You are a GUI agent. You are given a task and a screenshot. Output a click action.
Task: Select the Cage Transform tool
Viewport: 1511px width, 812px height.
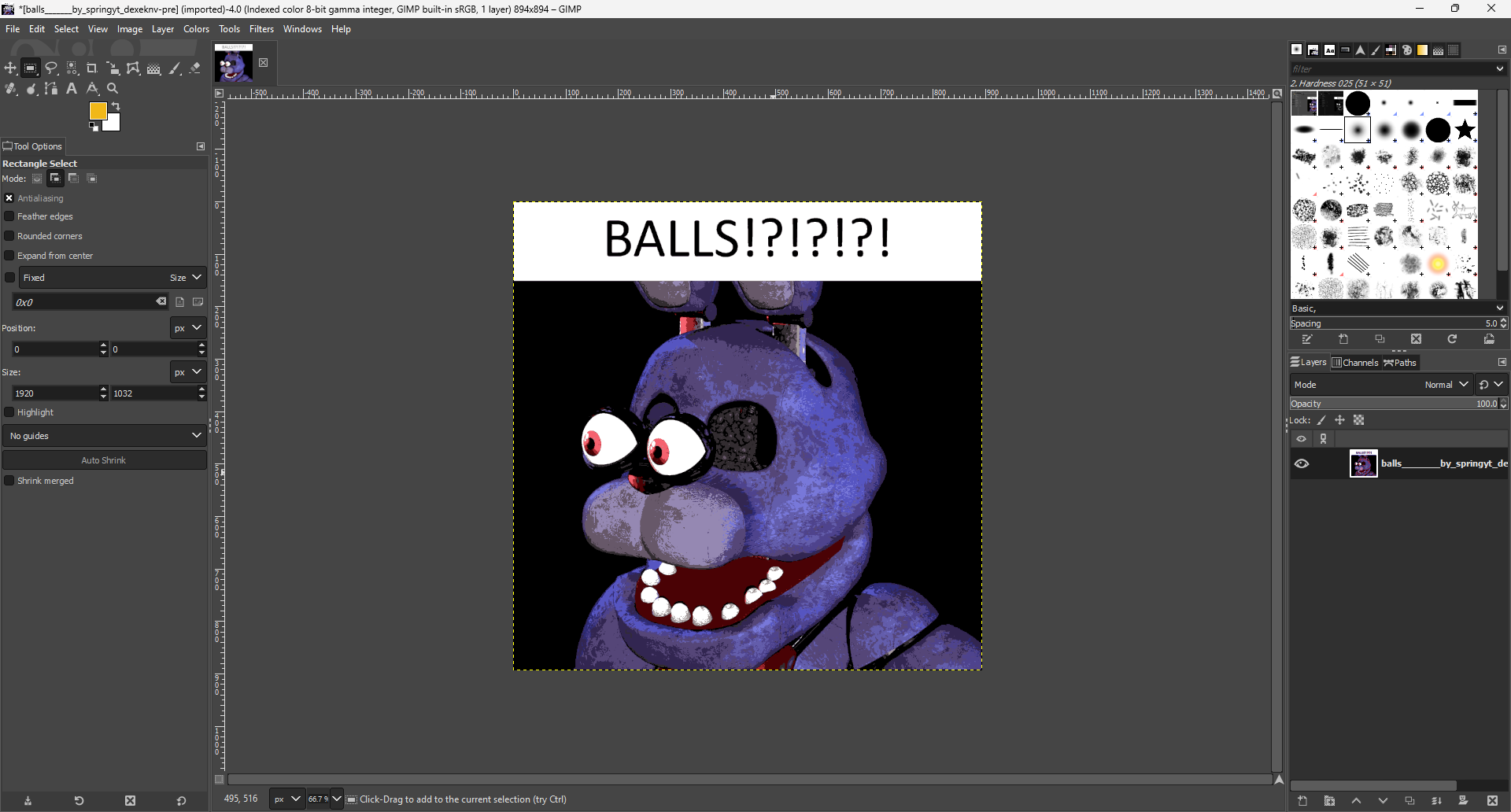click(x=133, y=68)
